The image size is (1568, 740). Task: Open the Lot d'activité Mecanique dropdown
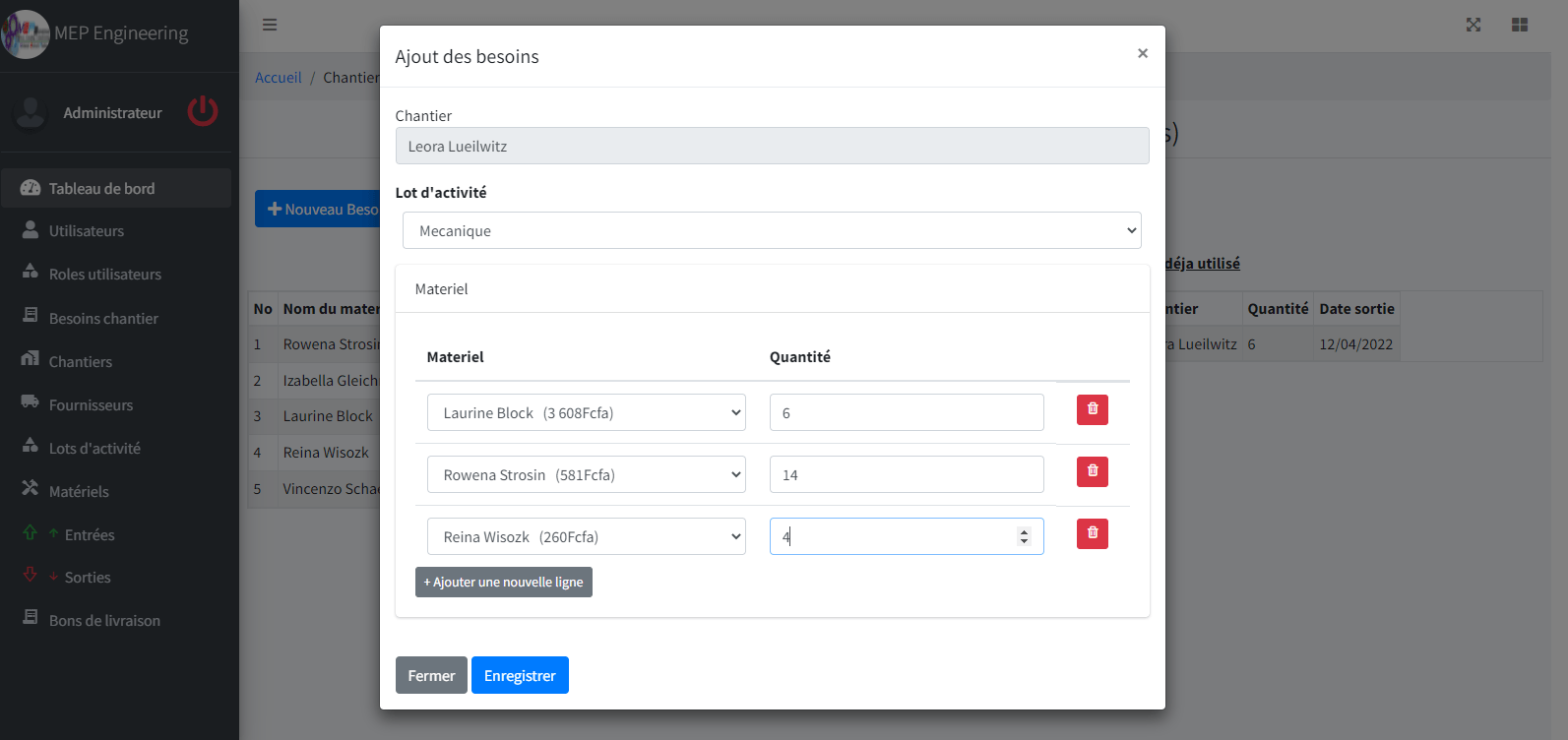point(772,230)
